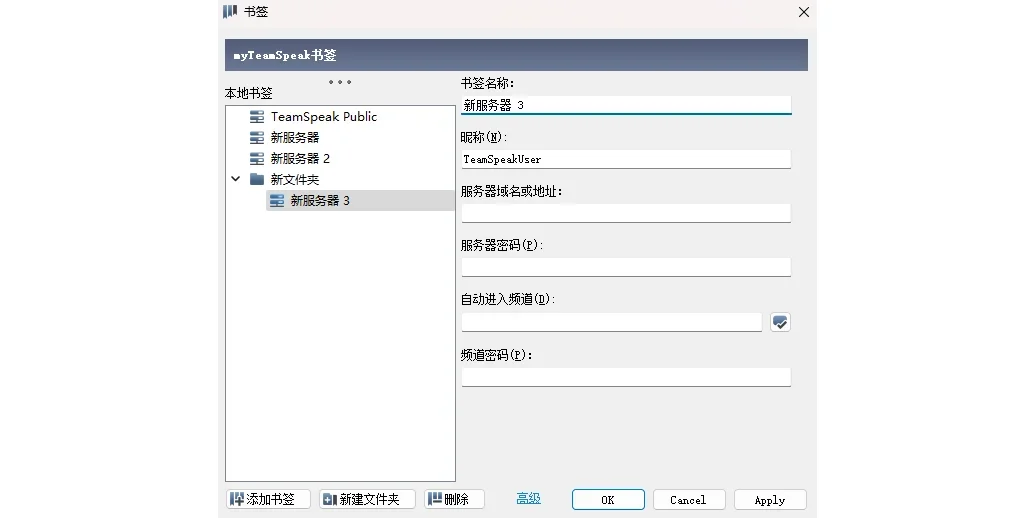Click the bookmarks window title icon
The width and height of the screenshot is (1036, 518).
(230, 11)
